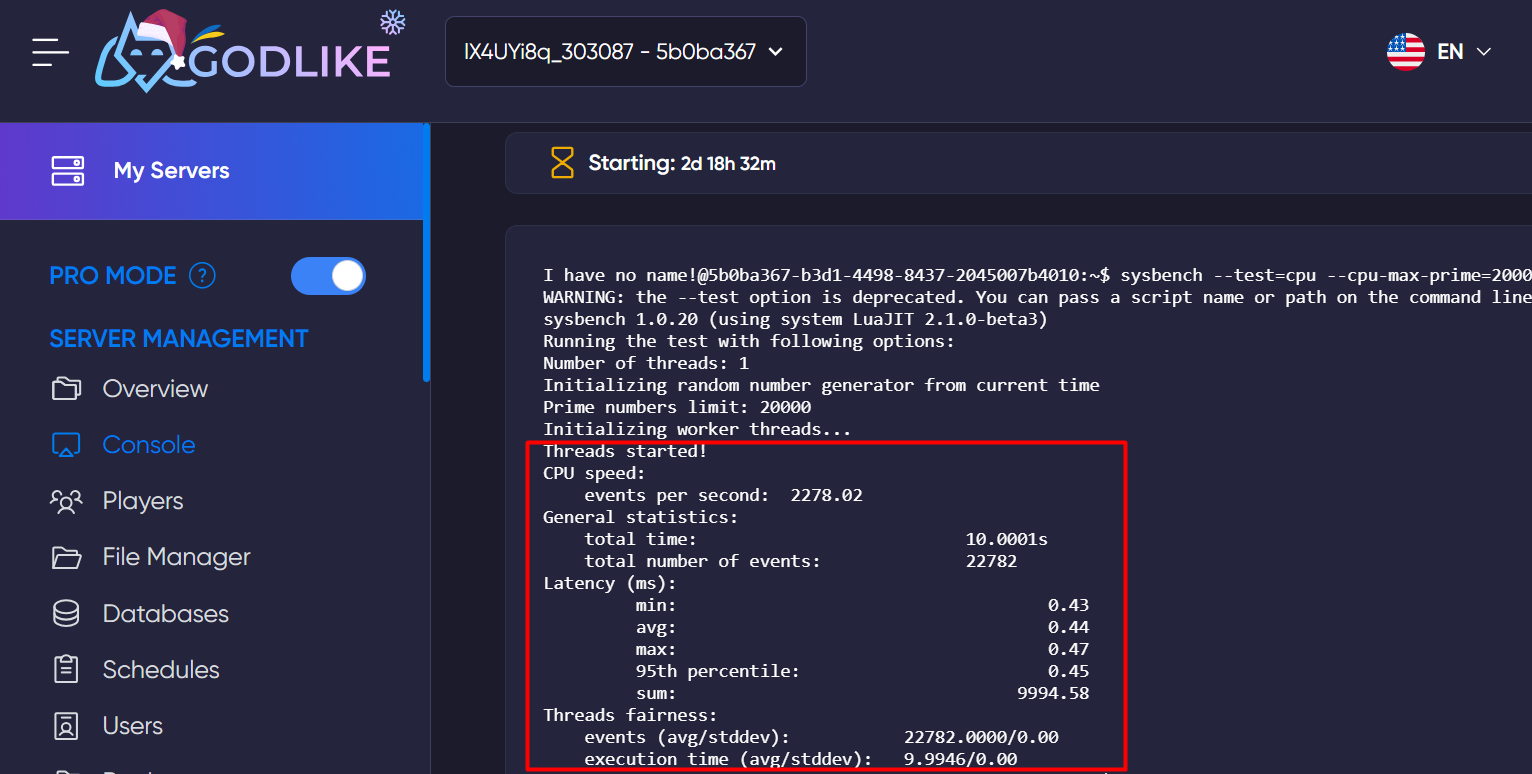Click the My Servers server-rack icon
This screenshot has height=774, width=1532.
click(68, 171)
